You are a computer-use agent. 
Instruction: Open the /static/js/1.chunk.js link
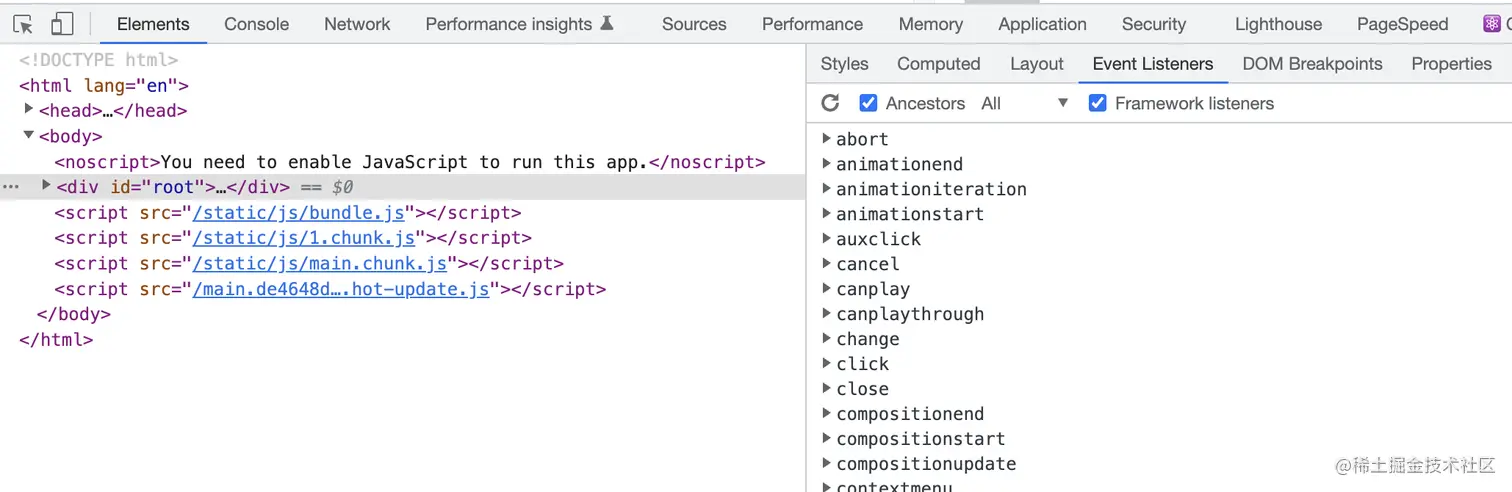303,238
